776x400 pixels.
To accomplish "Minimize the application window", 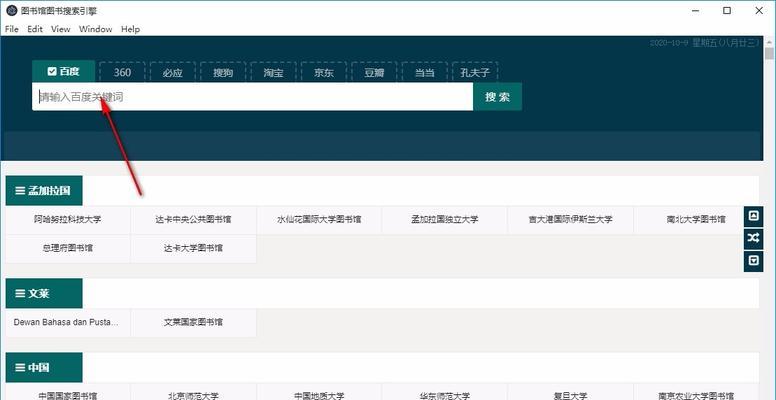I will point(694,10).
